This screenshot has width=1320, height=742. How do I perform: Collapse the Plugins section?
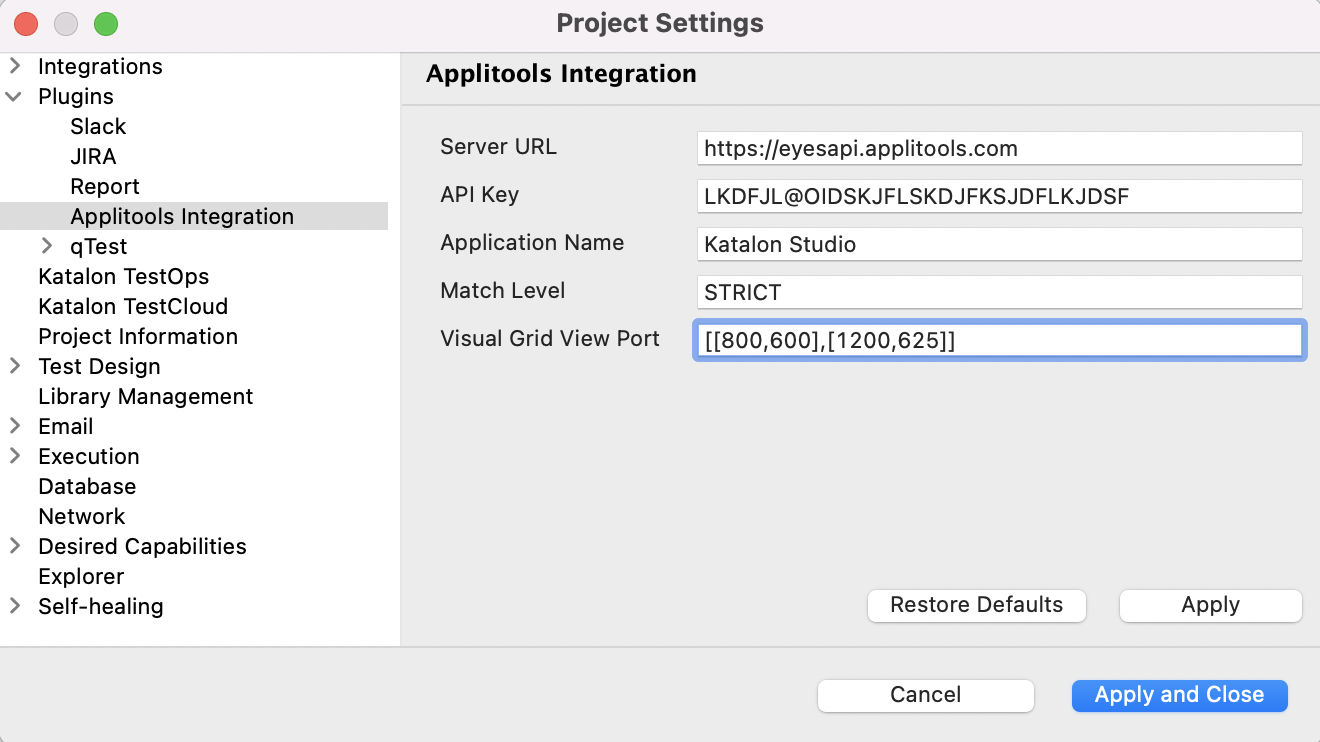click(16, 96)
